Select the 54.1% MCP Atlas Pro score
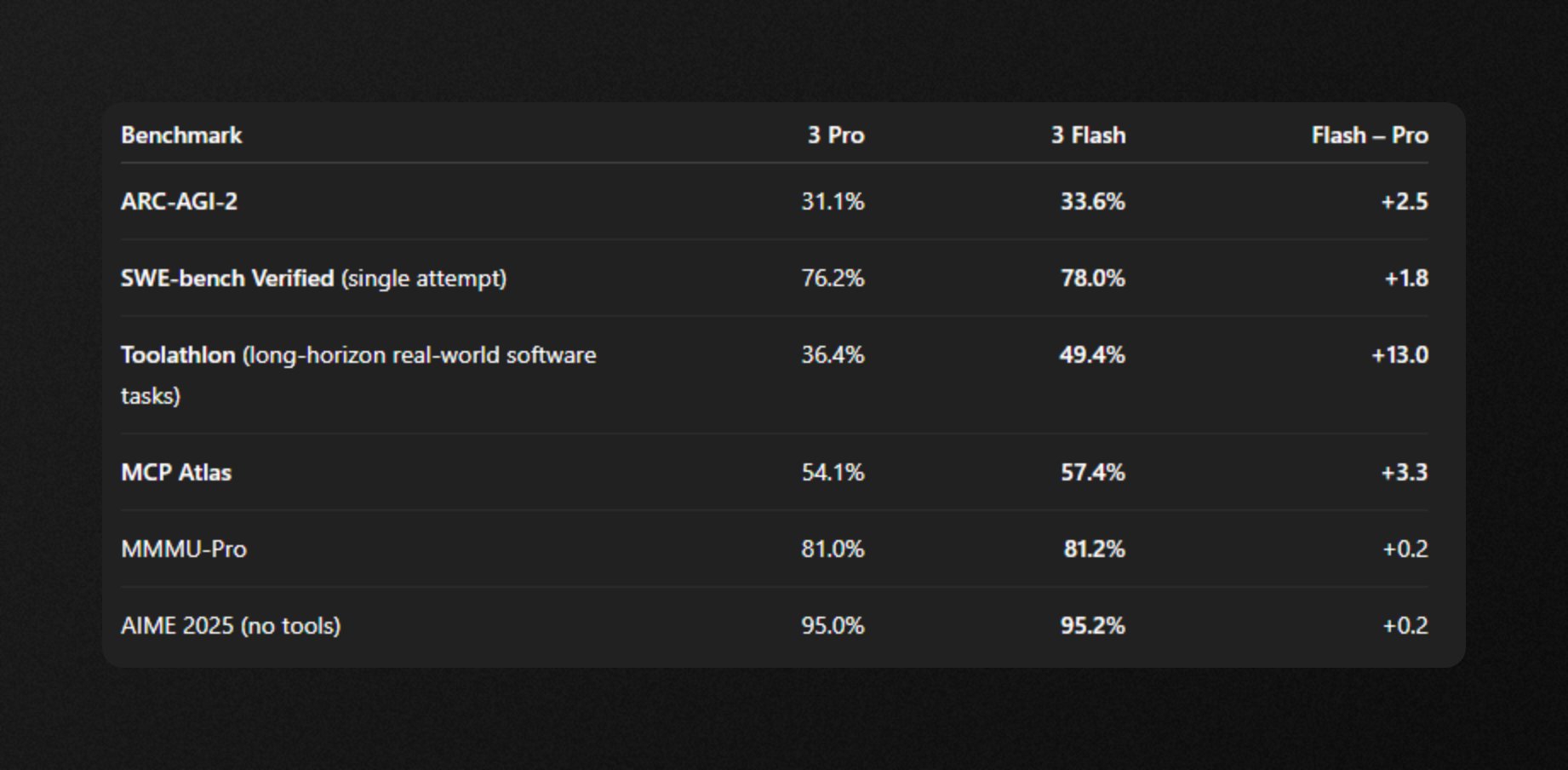Image resolution: width=1568 pixels, height=770 pixels. [x=832, y=473]
